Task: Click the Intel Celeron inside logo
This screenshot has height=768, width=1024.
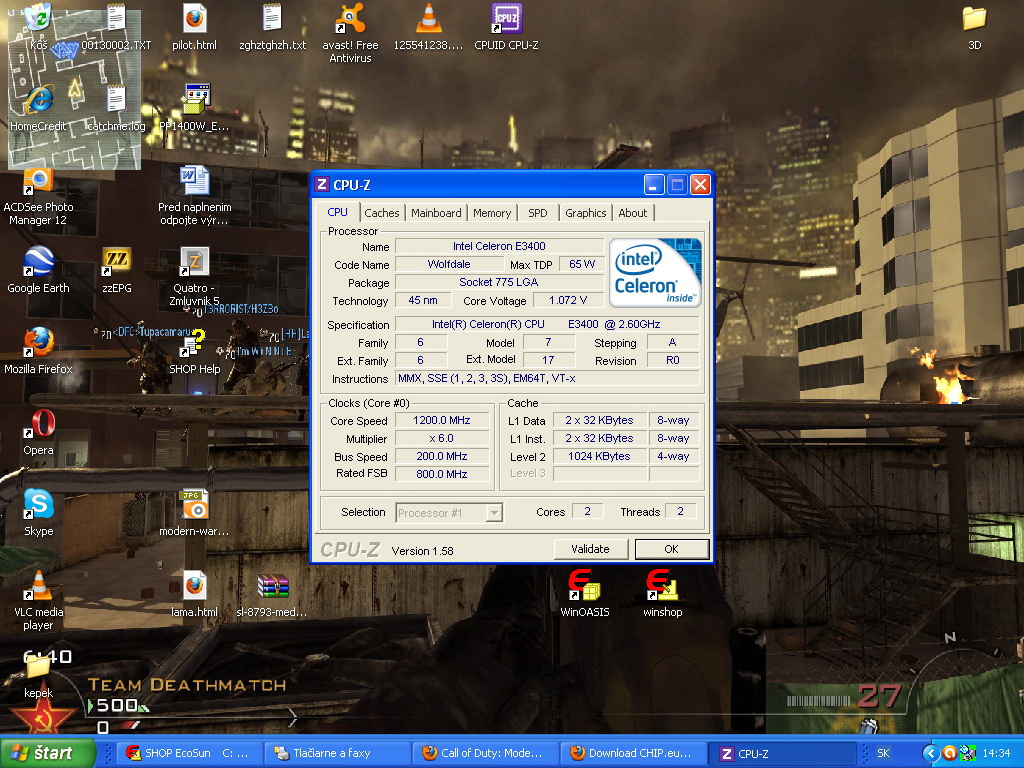Action: point(655,272)
